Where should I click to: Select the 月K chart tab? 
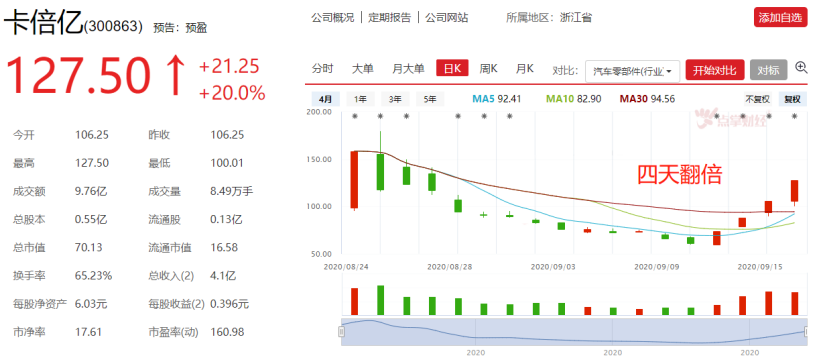tap(525, 68)
